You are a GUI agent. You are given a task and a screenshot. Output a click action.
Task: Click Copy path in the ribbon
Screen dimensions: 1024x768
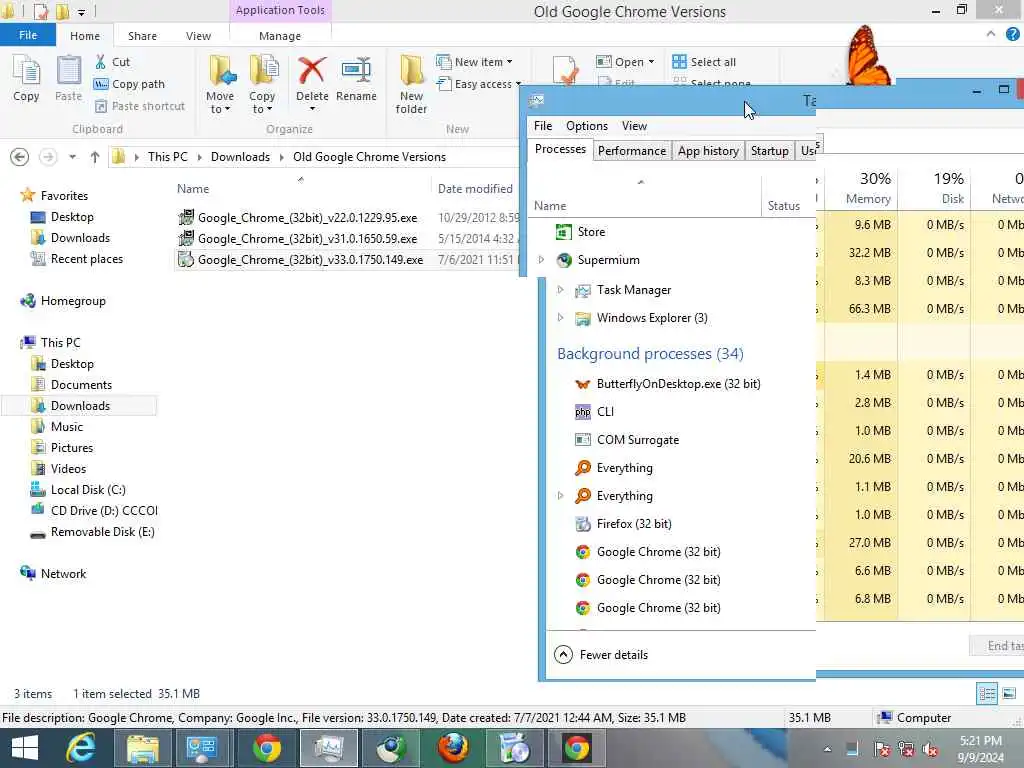pyautogui.click(x=129, y=84)
